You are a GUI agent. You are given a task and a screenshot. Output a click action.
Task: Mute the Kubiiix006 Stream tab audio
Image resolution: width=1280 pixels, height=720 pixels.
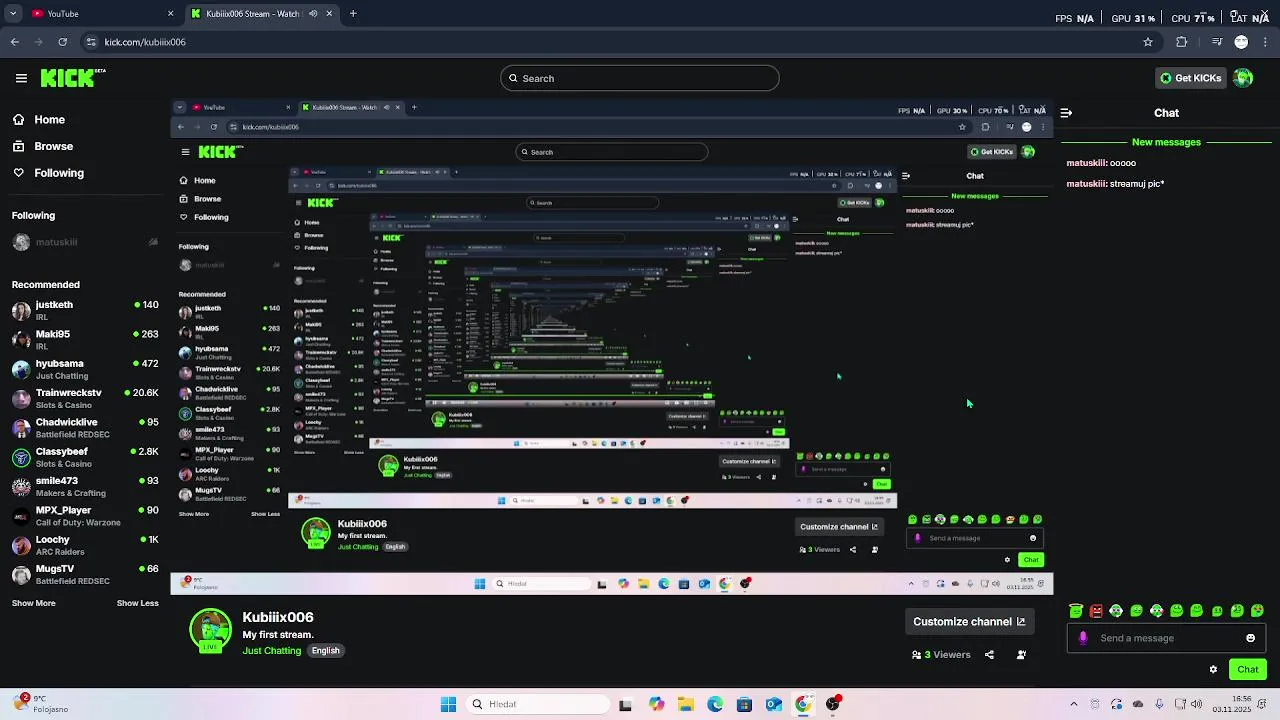(x=313, y=14)
